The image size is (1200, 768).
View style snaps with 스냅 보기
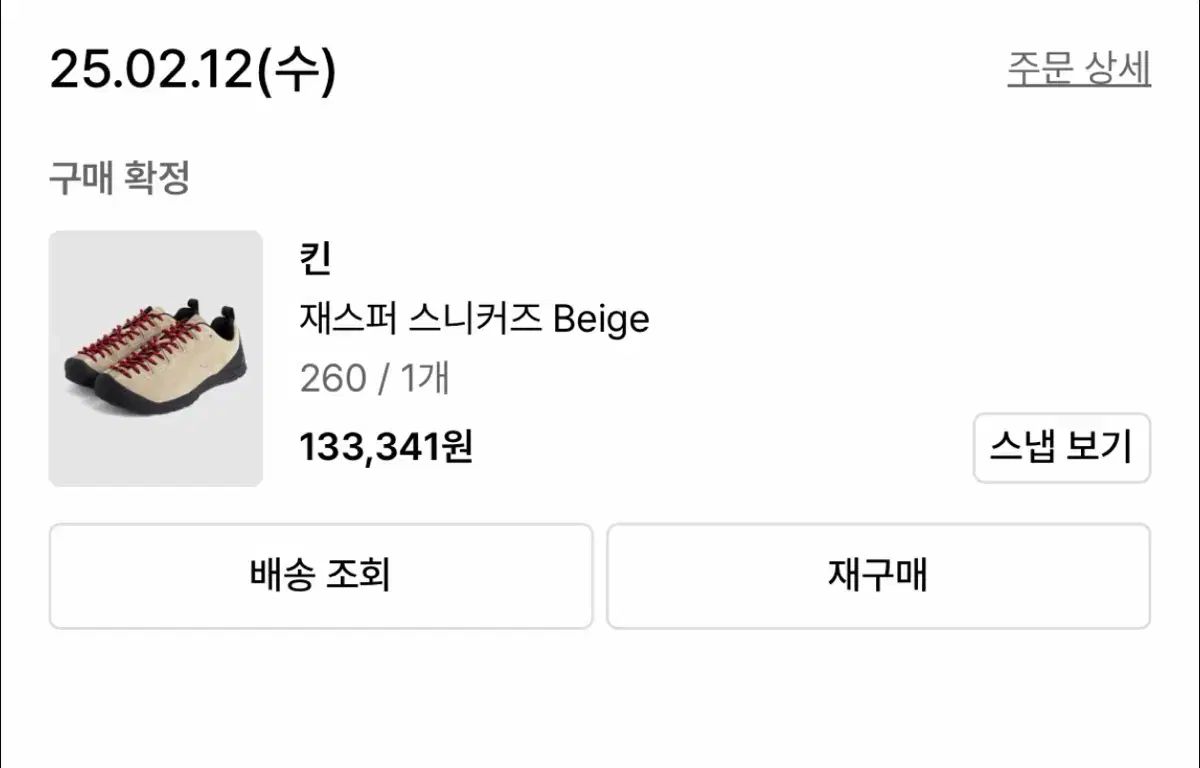coord(1061,448)
